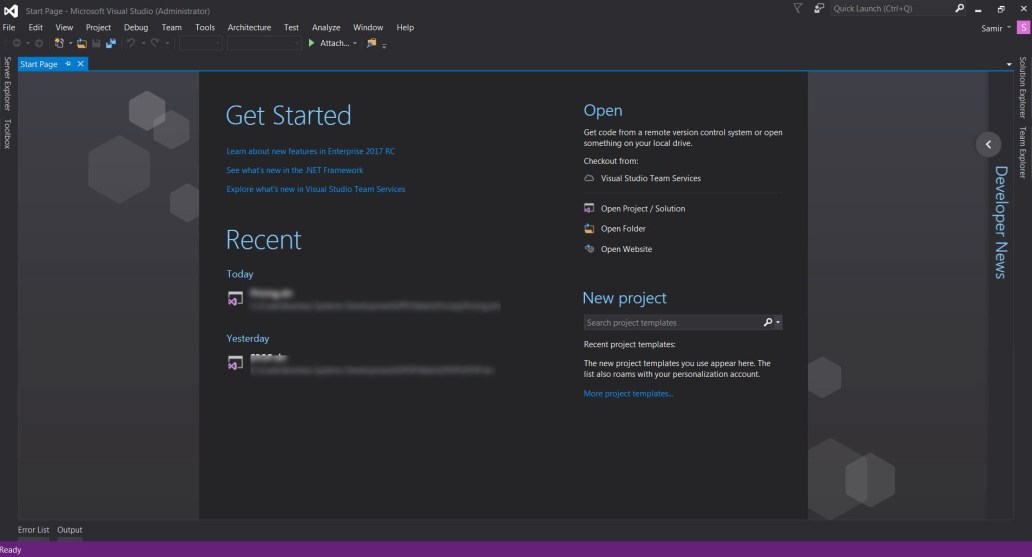Click the New Project toolbar icon
This screenshot has height=557, width=1032.
click(59, 43)
